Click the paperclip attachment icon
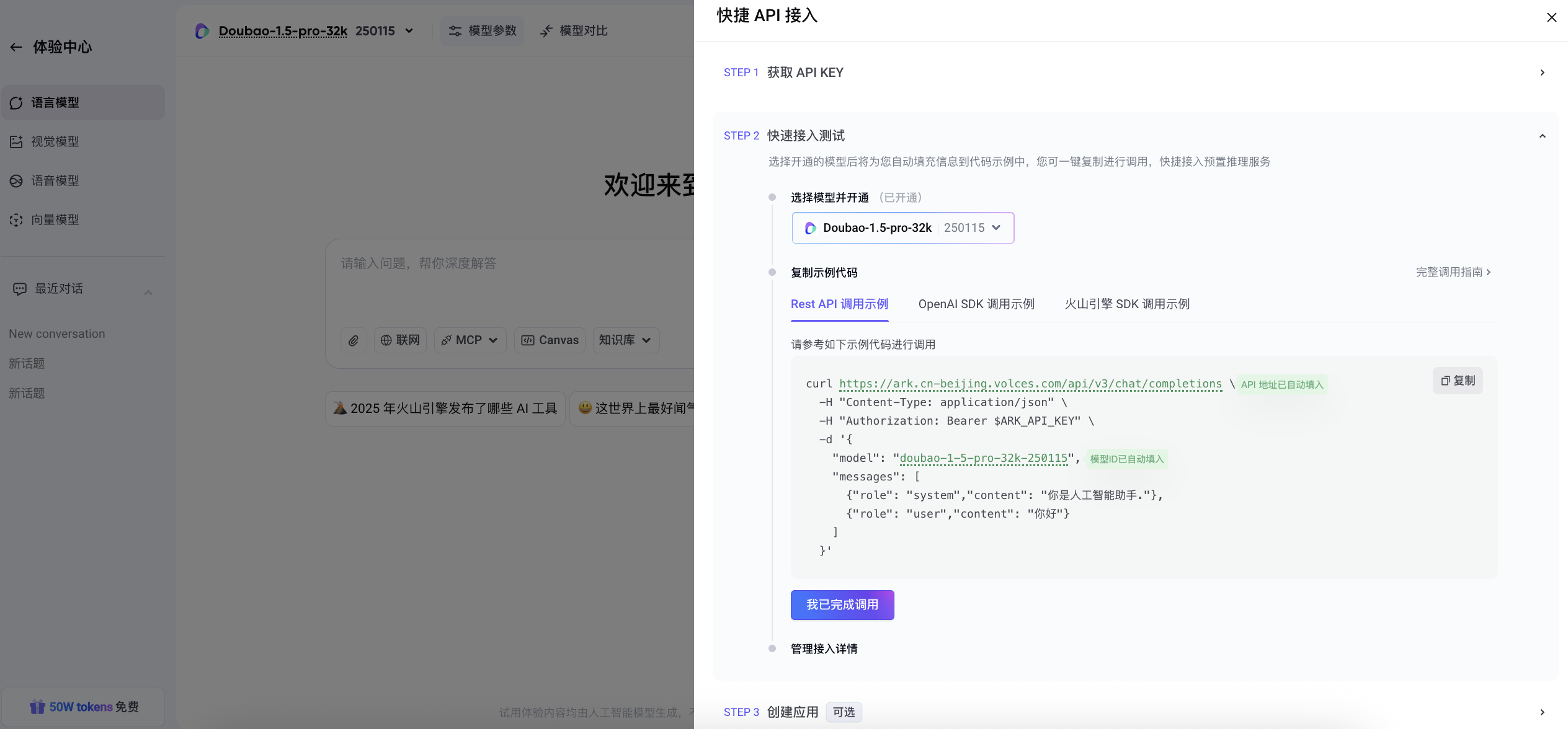The width and height of the screenshot is (1568, 729). [354, 340]
